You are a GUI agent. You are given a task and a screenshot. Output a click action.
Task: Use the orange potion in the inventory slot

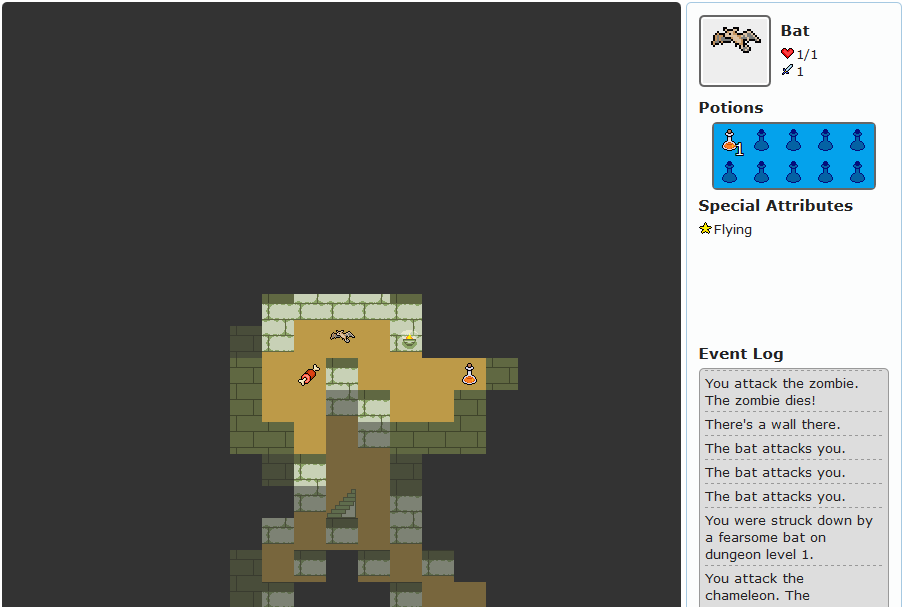[730, 141]
